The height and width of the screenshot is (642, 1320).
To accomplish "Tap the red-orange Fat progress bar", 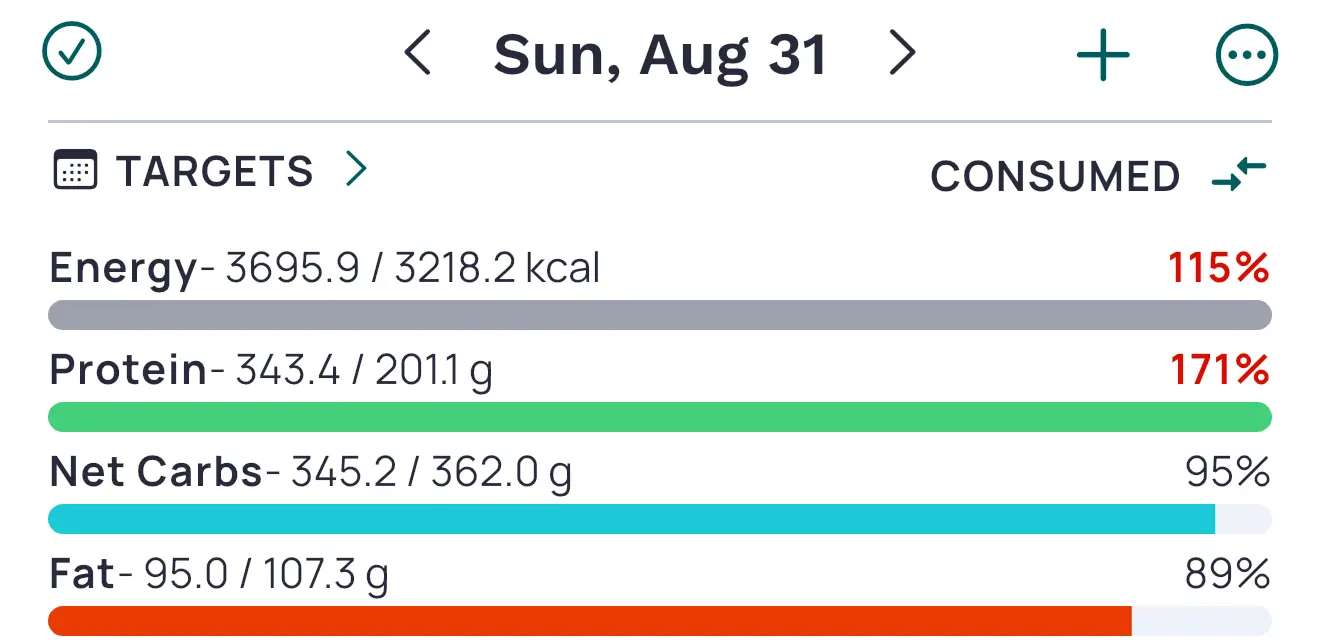I will point(590,621).
